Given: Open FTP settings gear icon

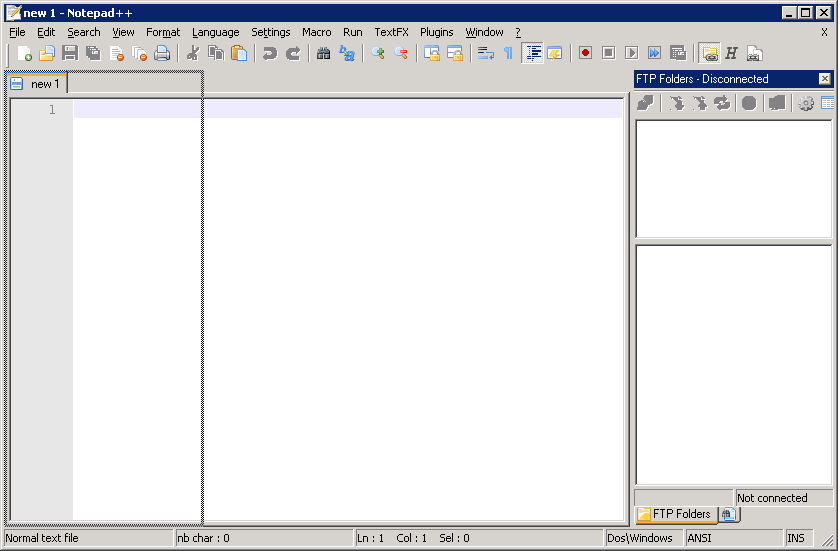Looking at the screenshot, I should point(806,103).
